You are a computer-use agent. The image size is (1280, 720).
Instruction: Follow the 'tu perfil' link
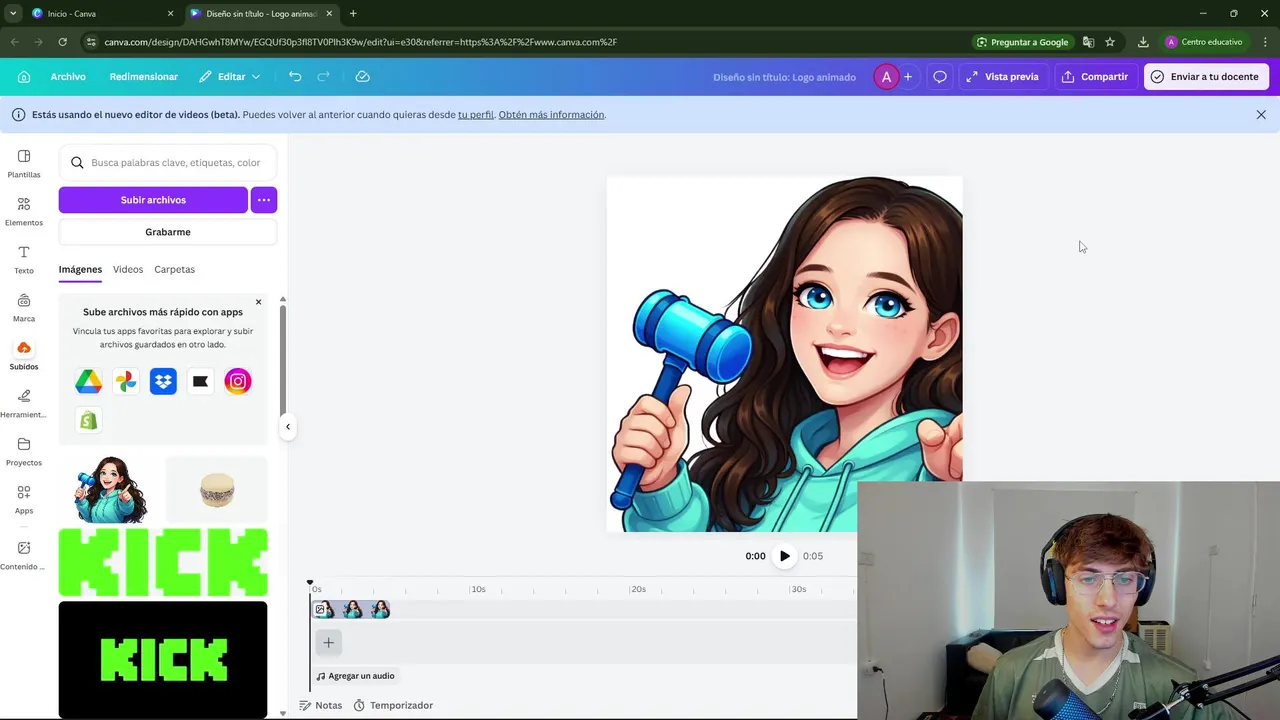point(476,115)
